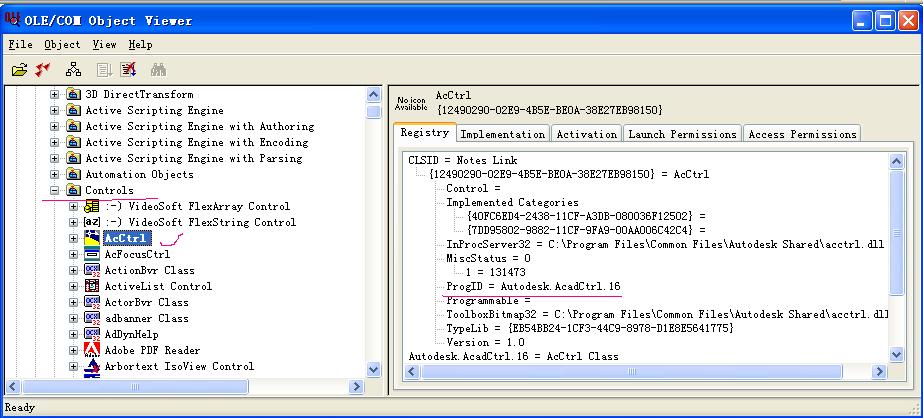Screen dimensions: 923x418
Task: Click the tree pane scroll down arrow
Action: [374, 369]
